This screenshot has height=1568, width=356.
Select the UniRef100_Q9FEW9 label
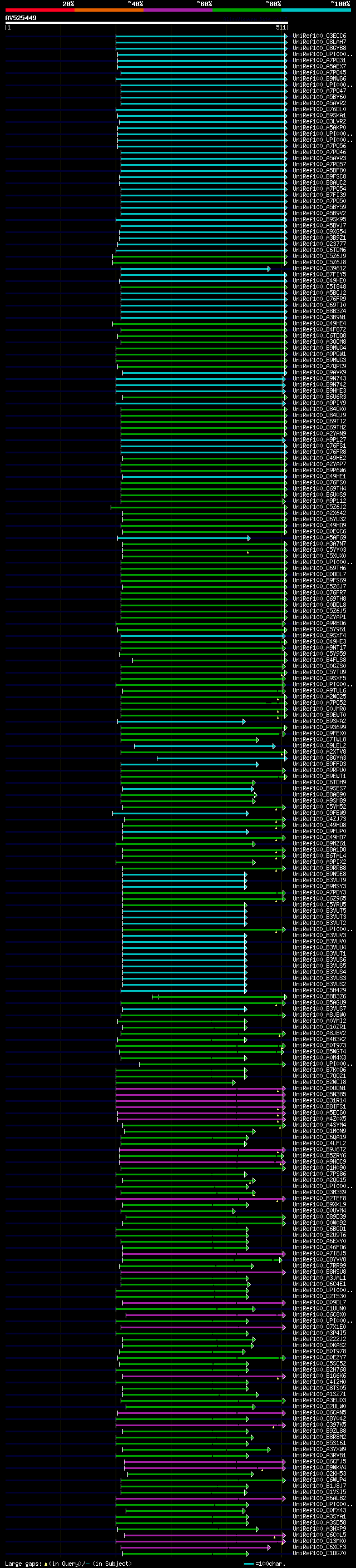point(319,813)
